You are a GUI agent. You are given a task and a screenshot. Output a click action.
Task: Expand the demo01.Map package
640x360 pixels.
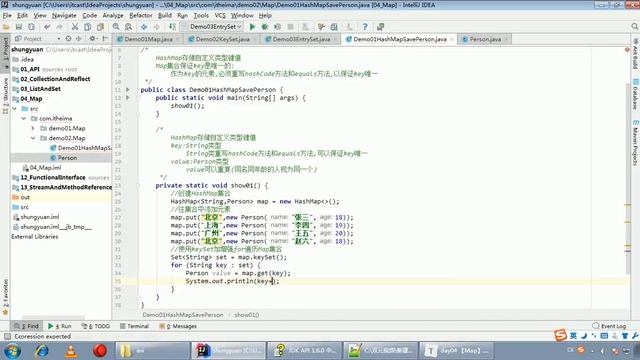[33, 128]
